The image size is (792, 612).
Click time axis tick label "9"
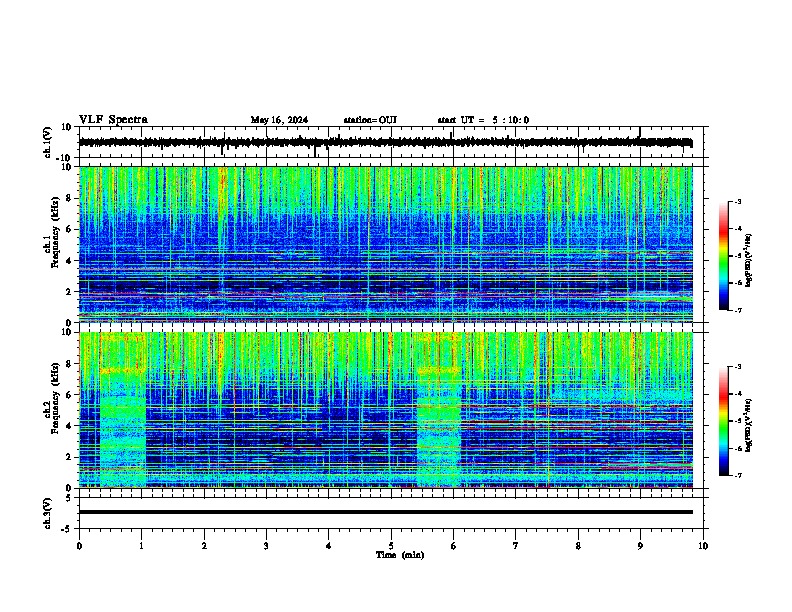pyautogui.click(x=640, y=546)
